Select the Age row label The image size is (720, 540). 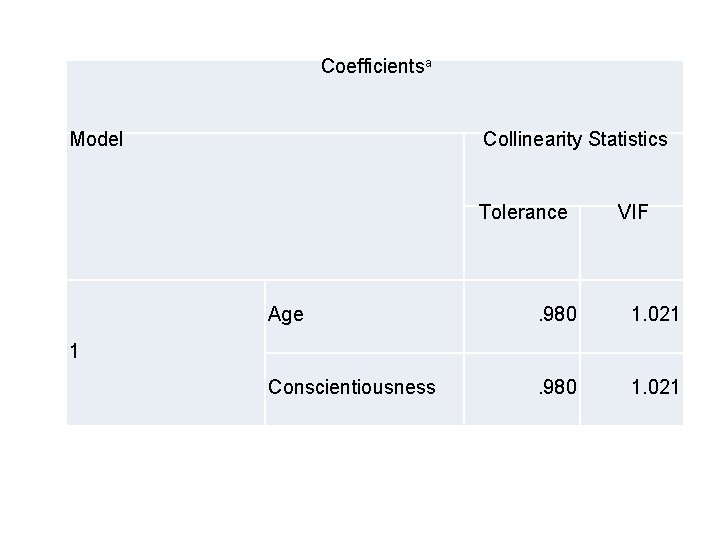coord(286,315)
